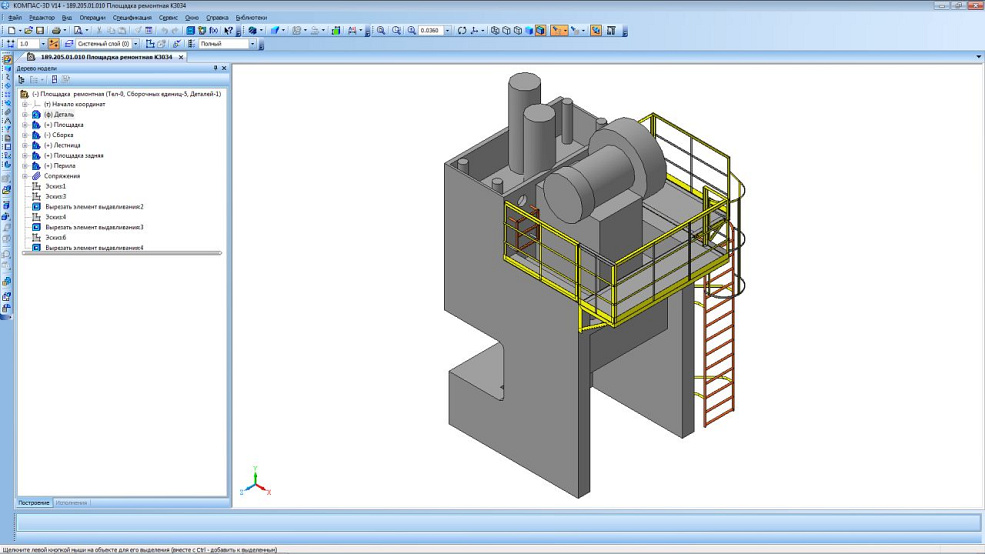Expand the Лестница tree node
Image resolution: width=985 pixels, height=554 pixels.
coord(25,145)
